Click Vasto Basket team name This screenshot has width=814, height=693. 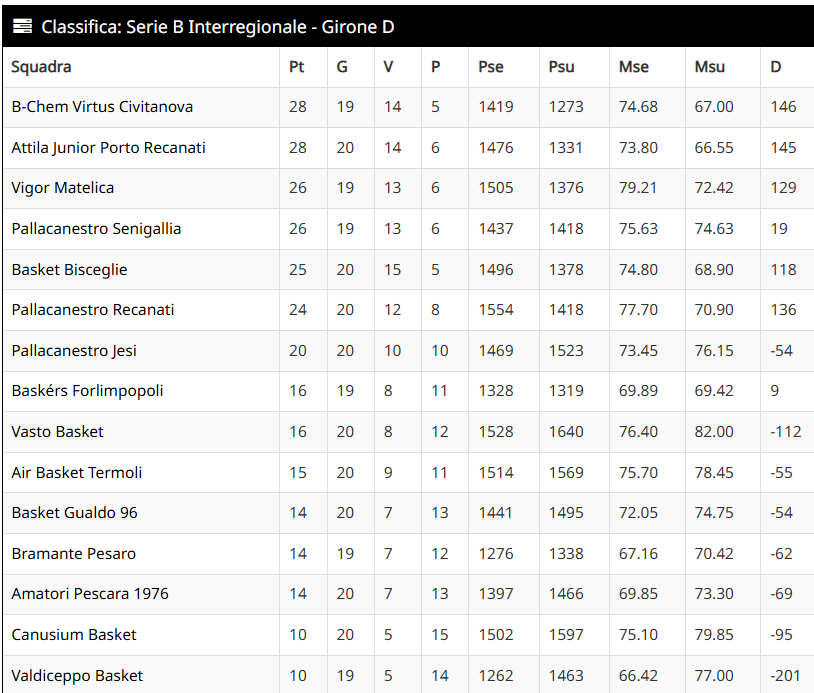[x=58, y=432]
